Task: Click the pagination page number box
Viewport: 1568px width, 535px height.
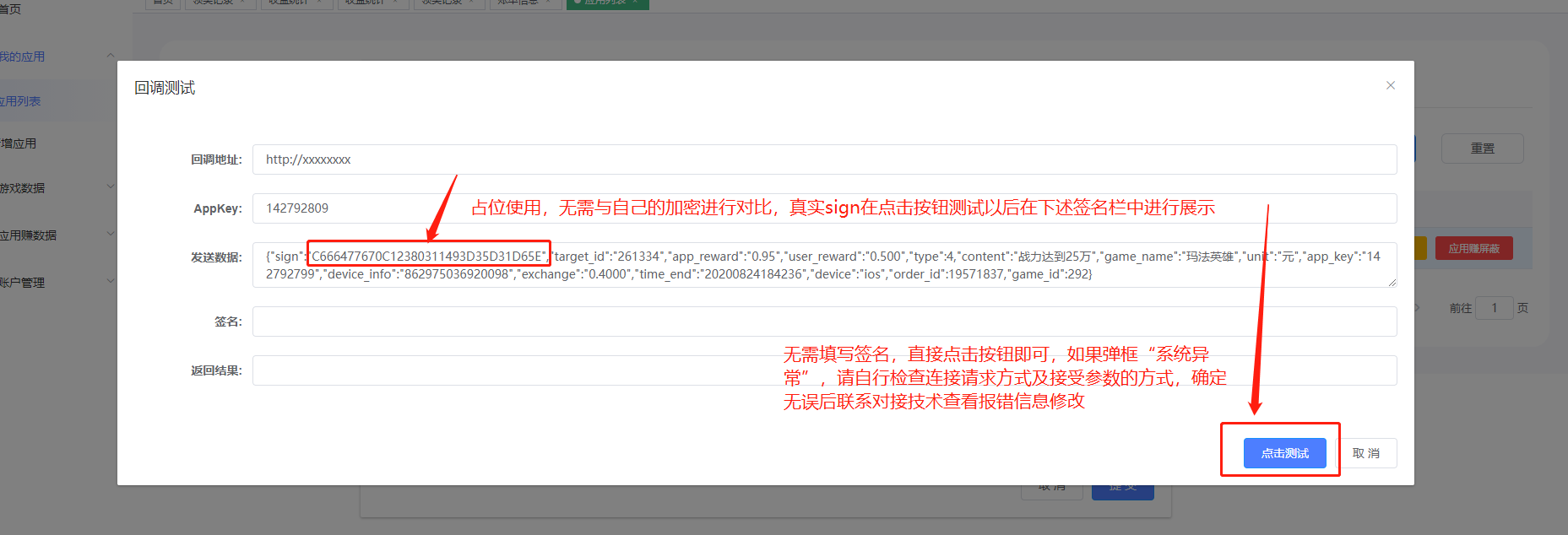Action: pyautogui.click(x=1494, y=308)
